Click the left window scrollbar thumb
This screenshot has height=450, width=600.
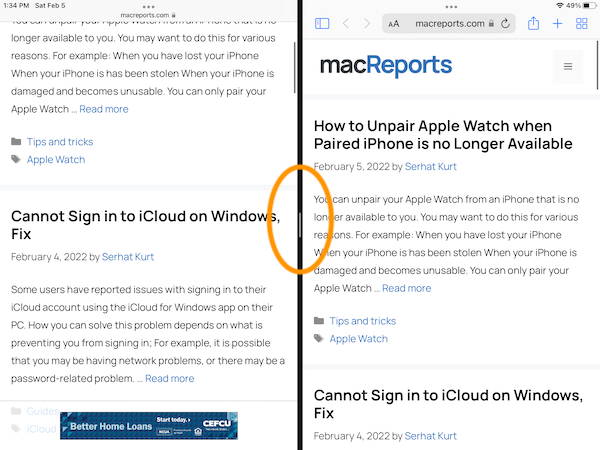tap(294, 67)
